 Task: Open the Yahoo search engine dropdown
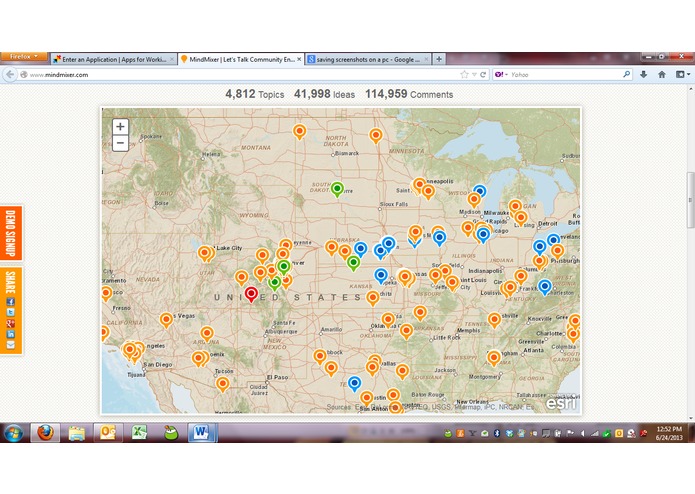[x=501, y=74]
